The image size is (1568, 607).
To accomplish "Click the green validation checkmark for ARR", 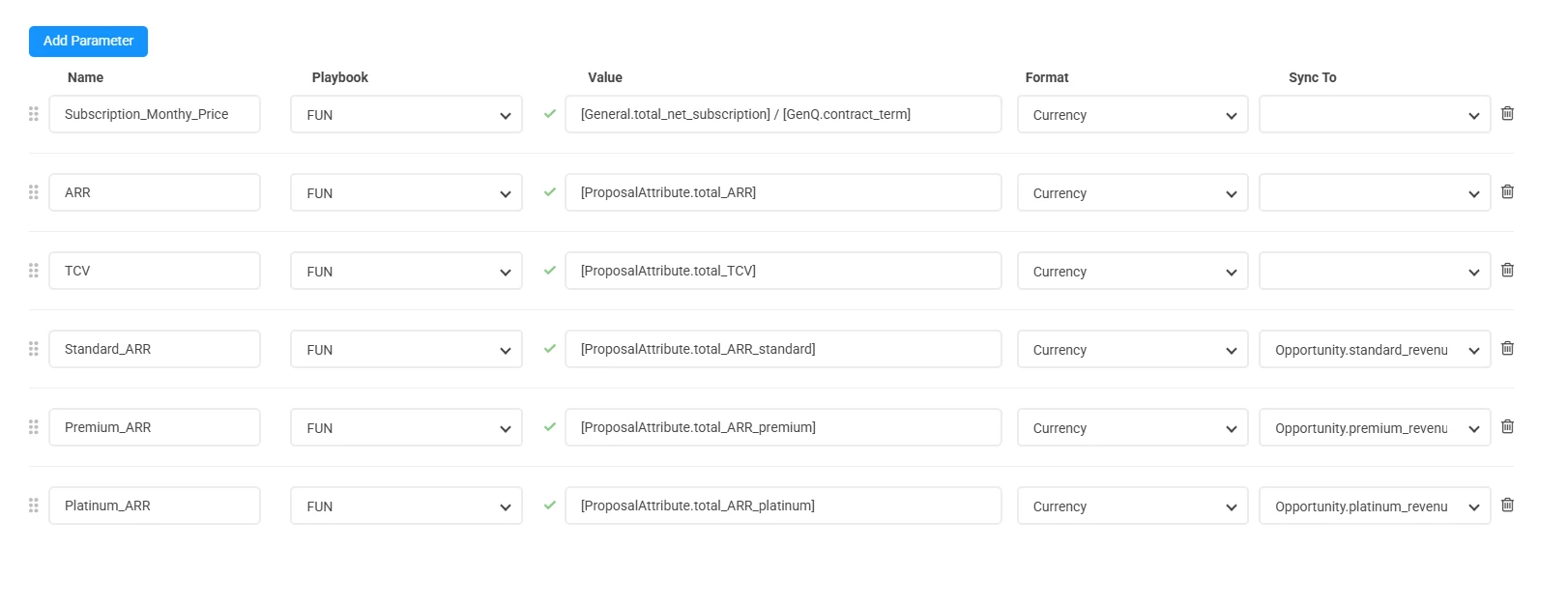I will [550, 191].
